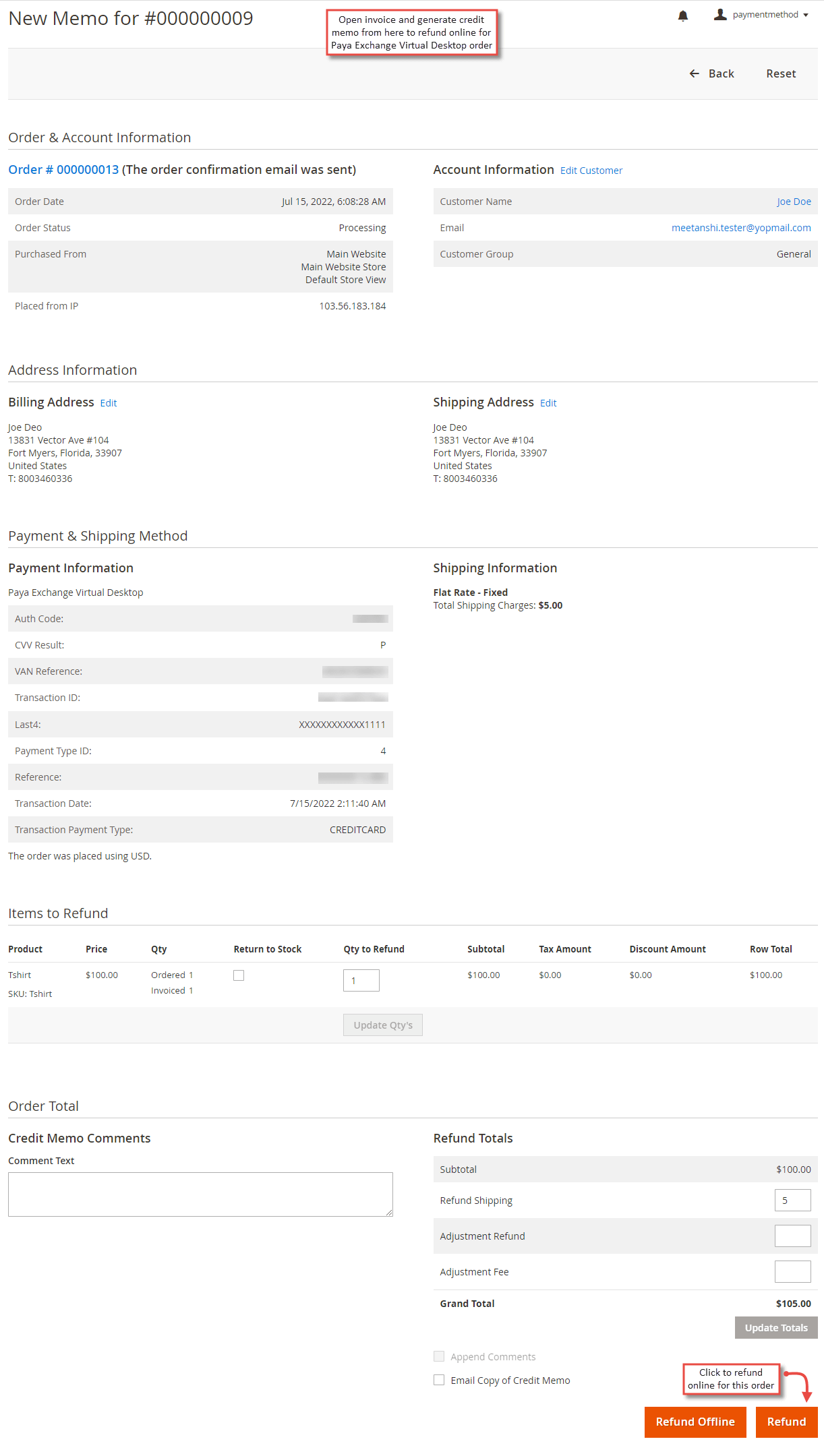
Task: Edit the Shipping Address
Action: 548,403
